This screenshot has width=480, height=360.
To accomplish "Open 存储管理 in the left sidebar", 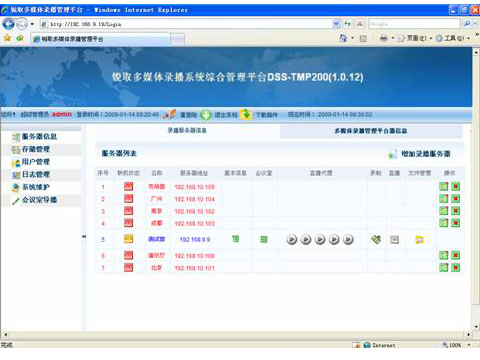I will point(36,149).
